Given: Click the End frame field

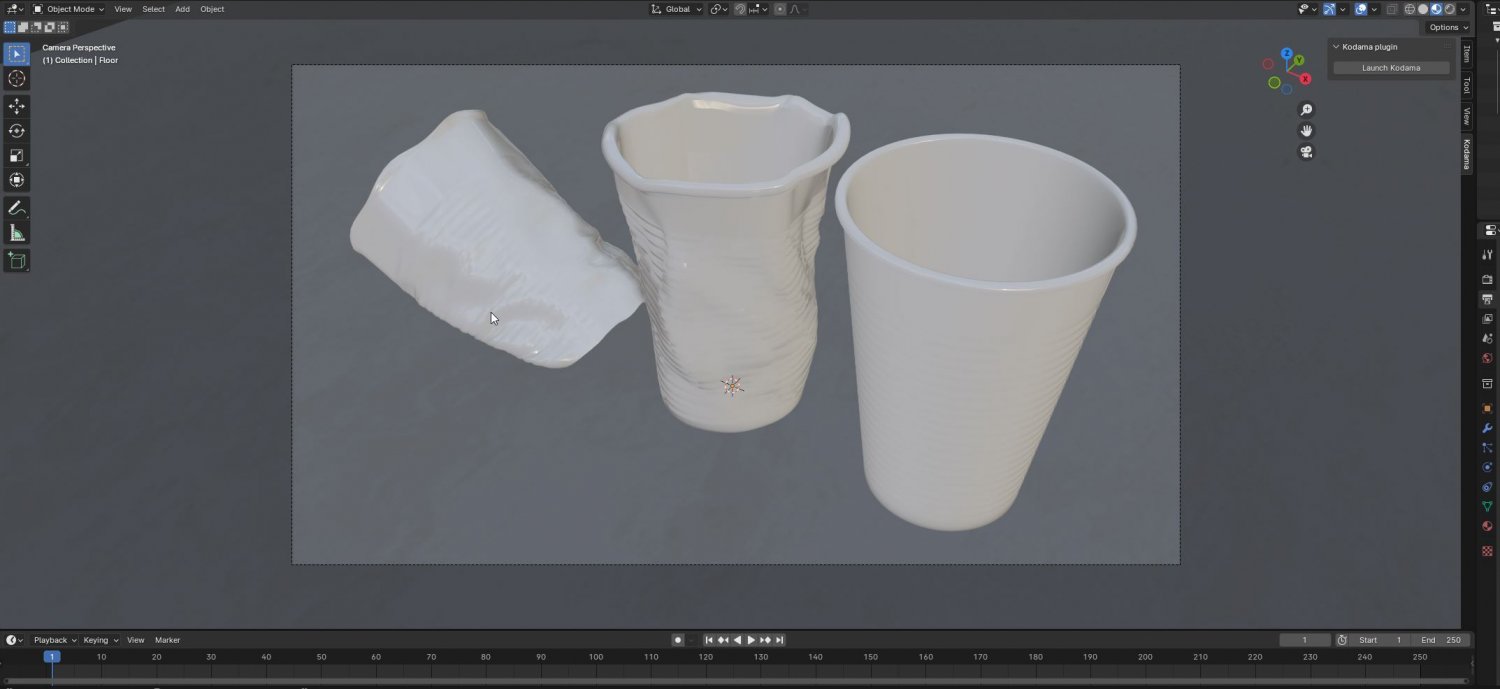Looking at the screenshot, I should 1440,640.
